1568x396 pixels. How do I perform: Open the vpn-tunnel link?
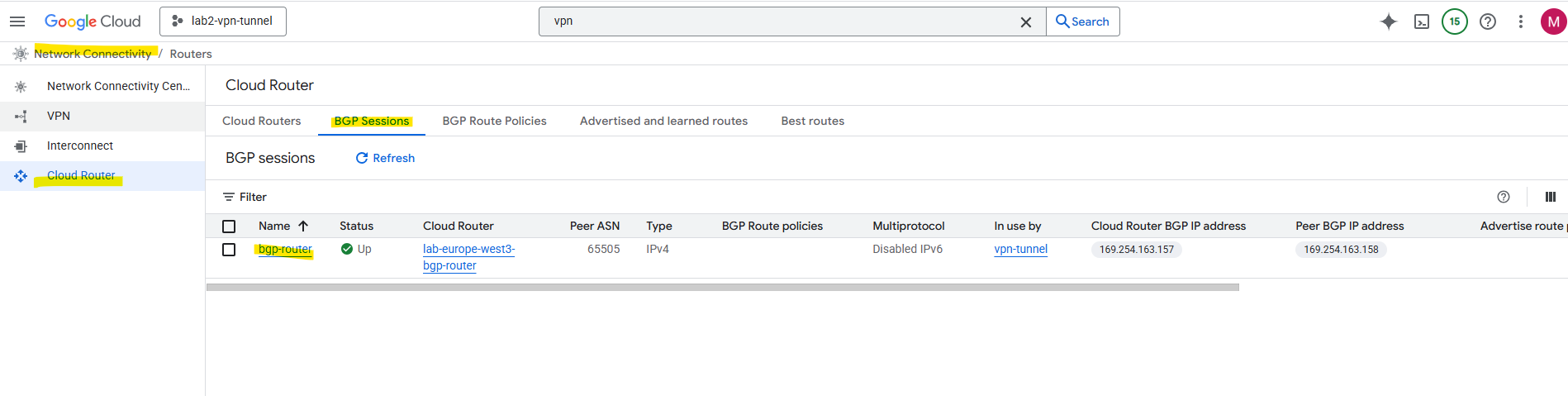tap(1020, 249)
